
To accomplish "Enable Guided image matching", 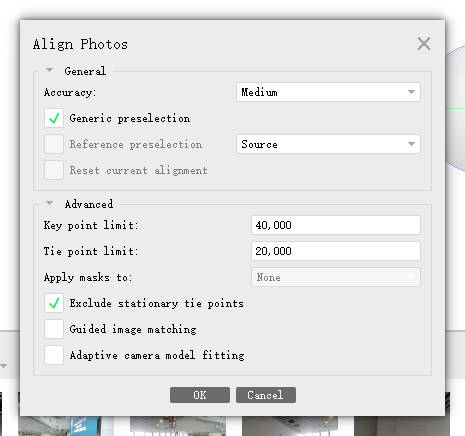I will click(54, 329).
